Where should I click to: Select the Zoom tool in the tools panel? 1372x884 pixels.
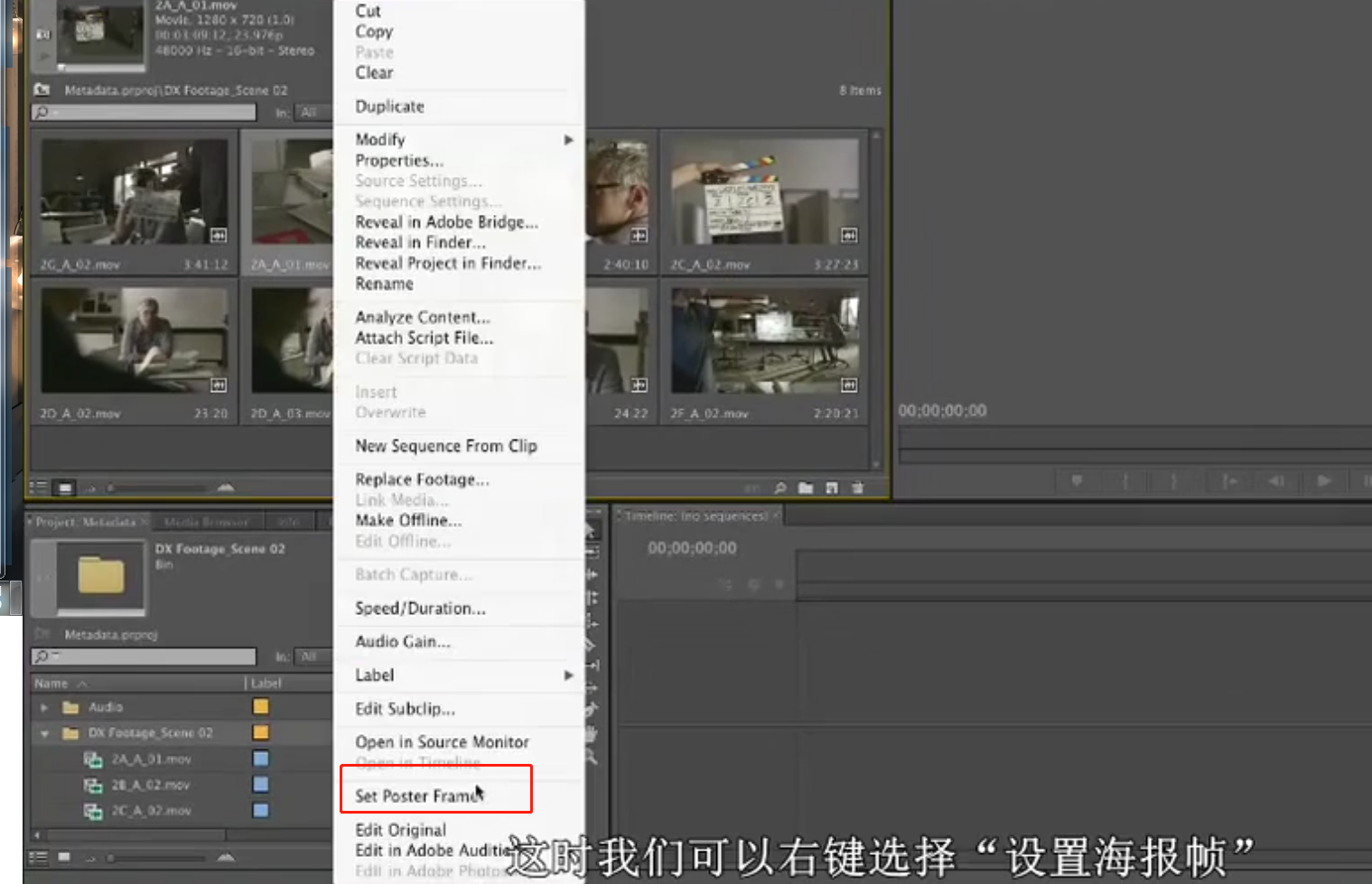point(592,757)
